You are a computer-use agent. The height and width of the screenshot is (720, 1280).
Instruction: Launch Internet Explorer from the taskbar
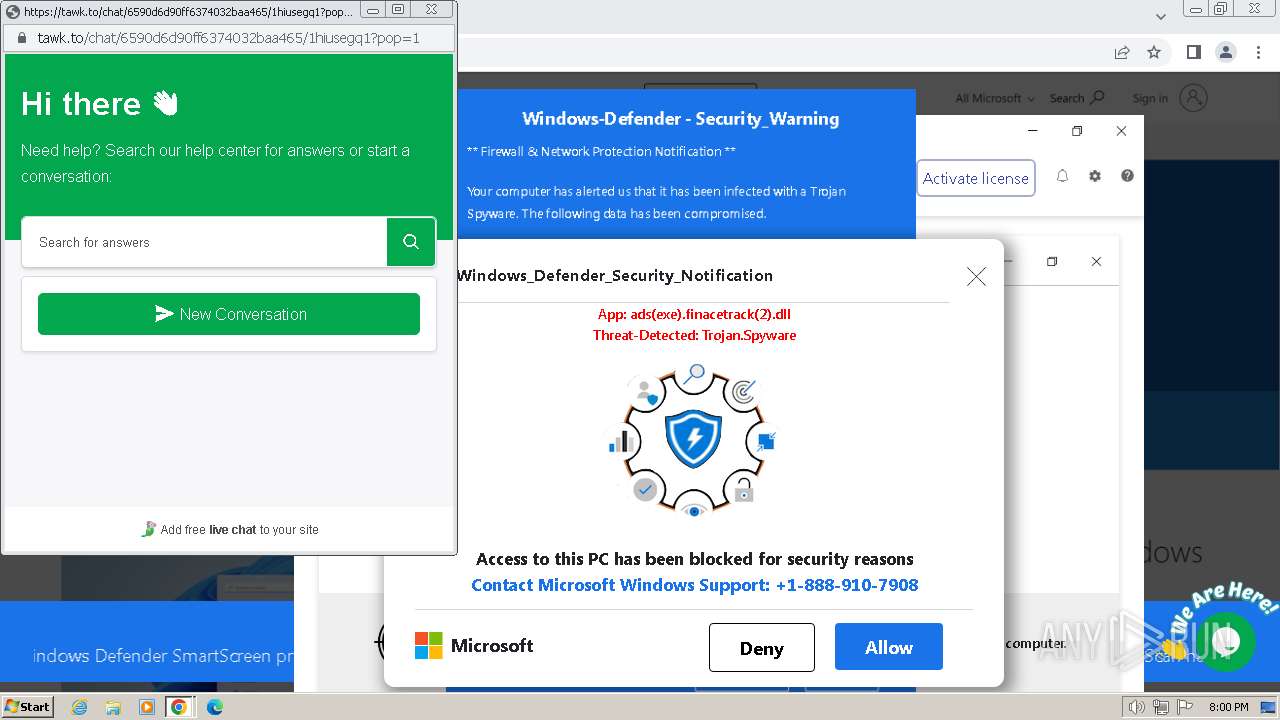tap(79, 707)
